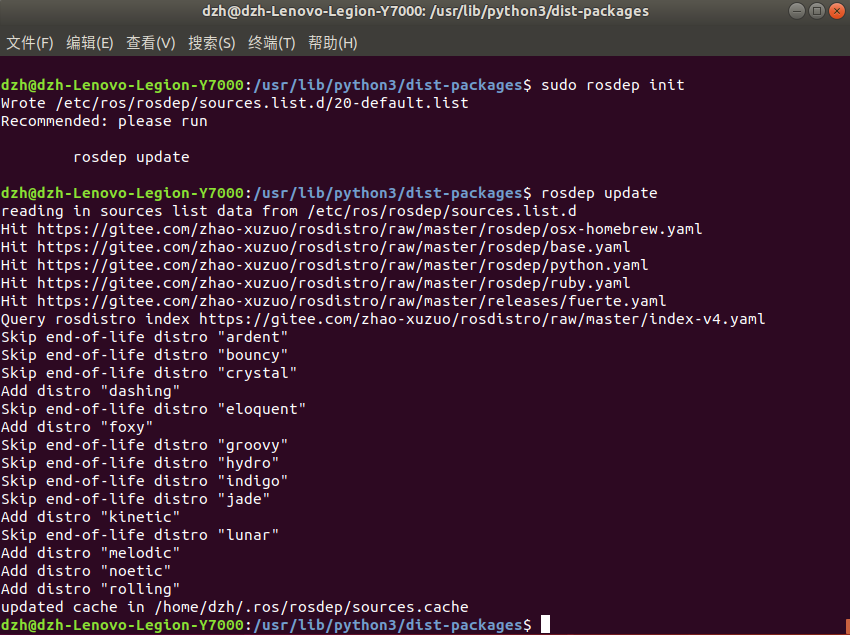Click 'Skip end-of-life distro "bouncy"' line
The width and height of the screenshot is (850, 635).
[145, 355]
